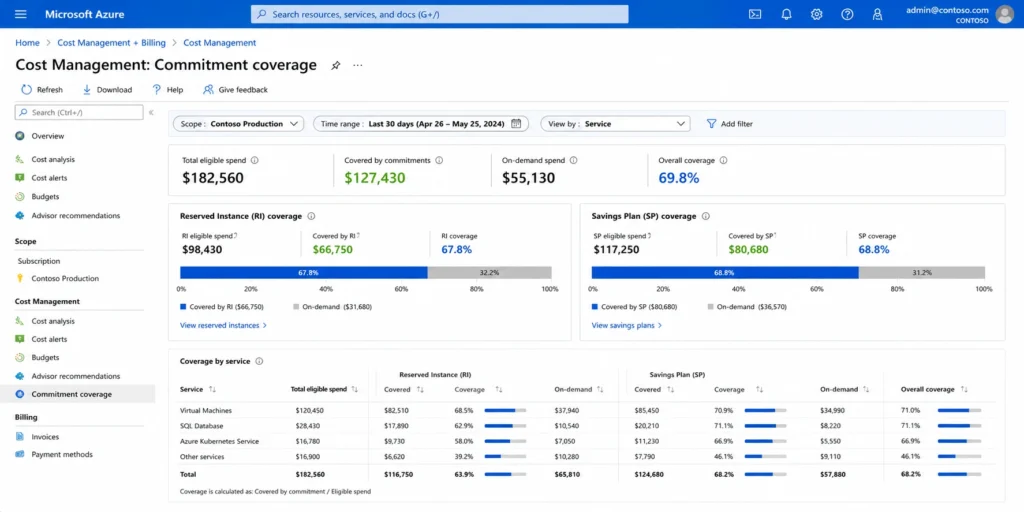Open the Time range Last 30 days selector

pyautogui.click(x=421, y=123)
